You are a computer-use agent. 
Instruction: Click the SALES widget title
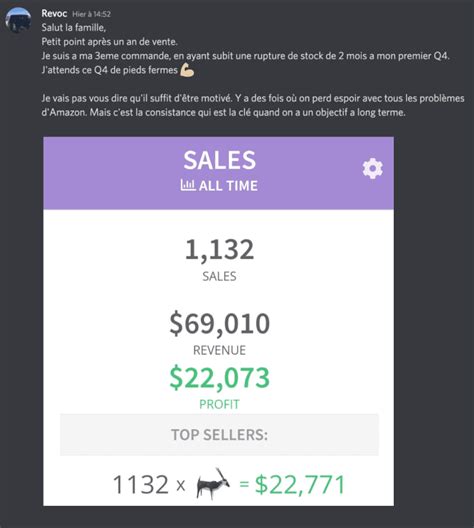point(219,160)
